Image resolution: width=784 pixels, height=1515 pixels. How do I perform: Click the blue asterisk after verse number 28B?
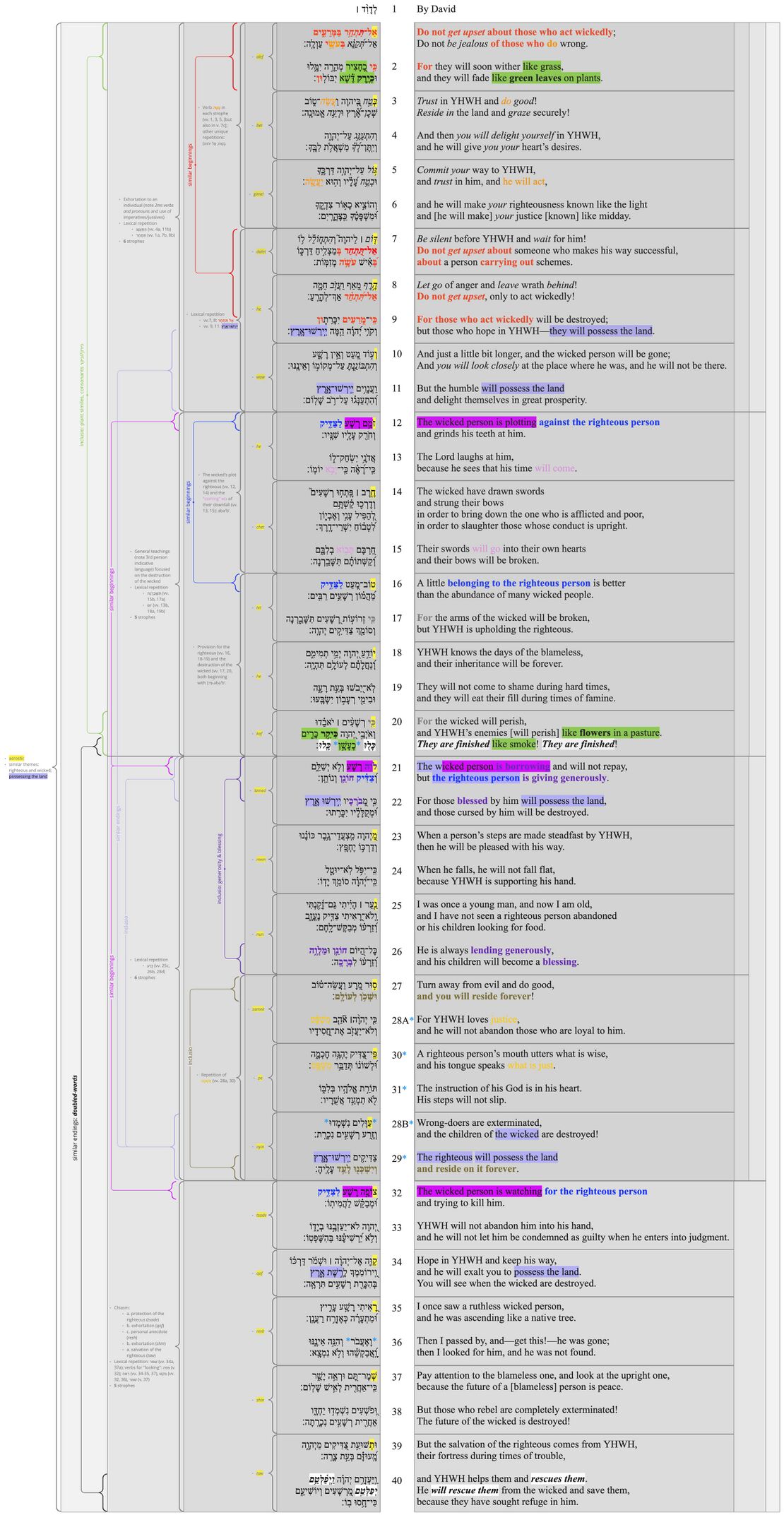click(411, 1123)
